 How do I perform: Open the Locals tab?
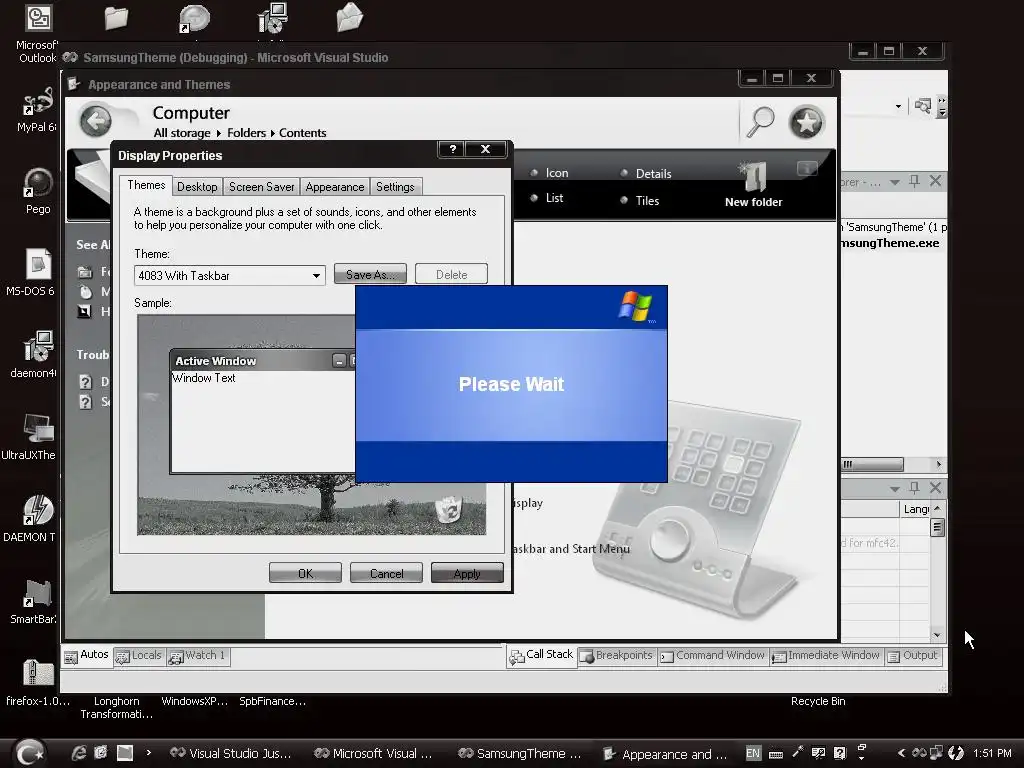138,656
